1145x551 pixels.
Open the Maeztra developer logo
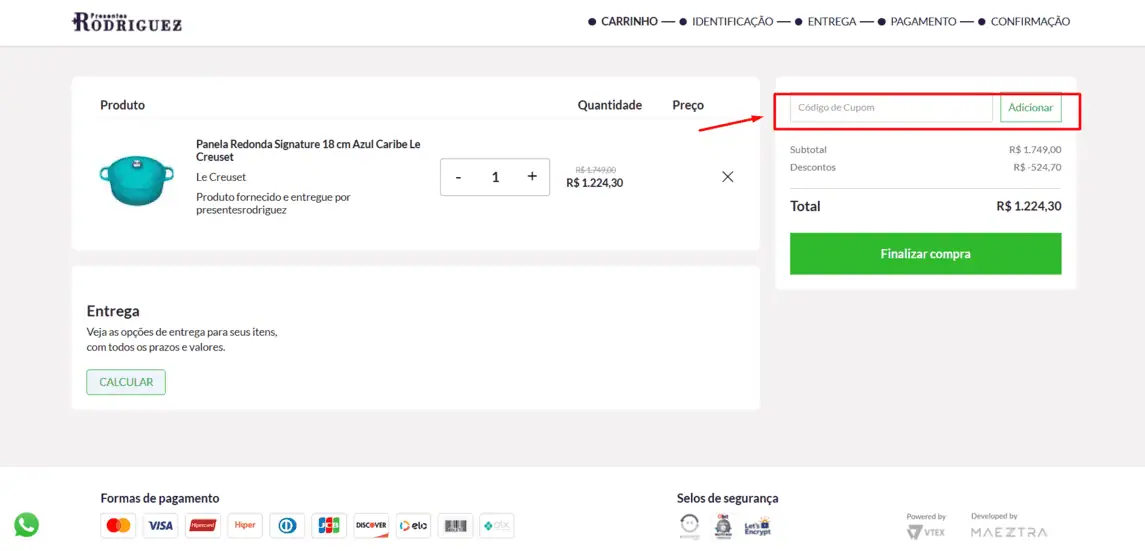[1008, 532]
